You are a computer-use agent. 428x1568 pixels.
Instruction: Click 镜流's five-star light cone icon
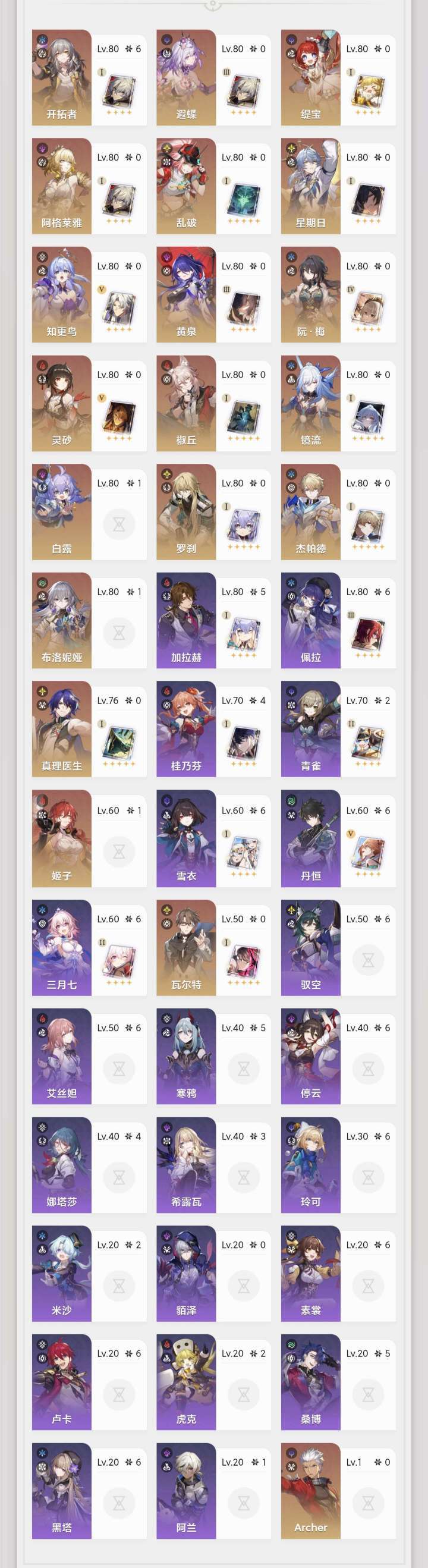pos(368,414)
